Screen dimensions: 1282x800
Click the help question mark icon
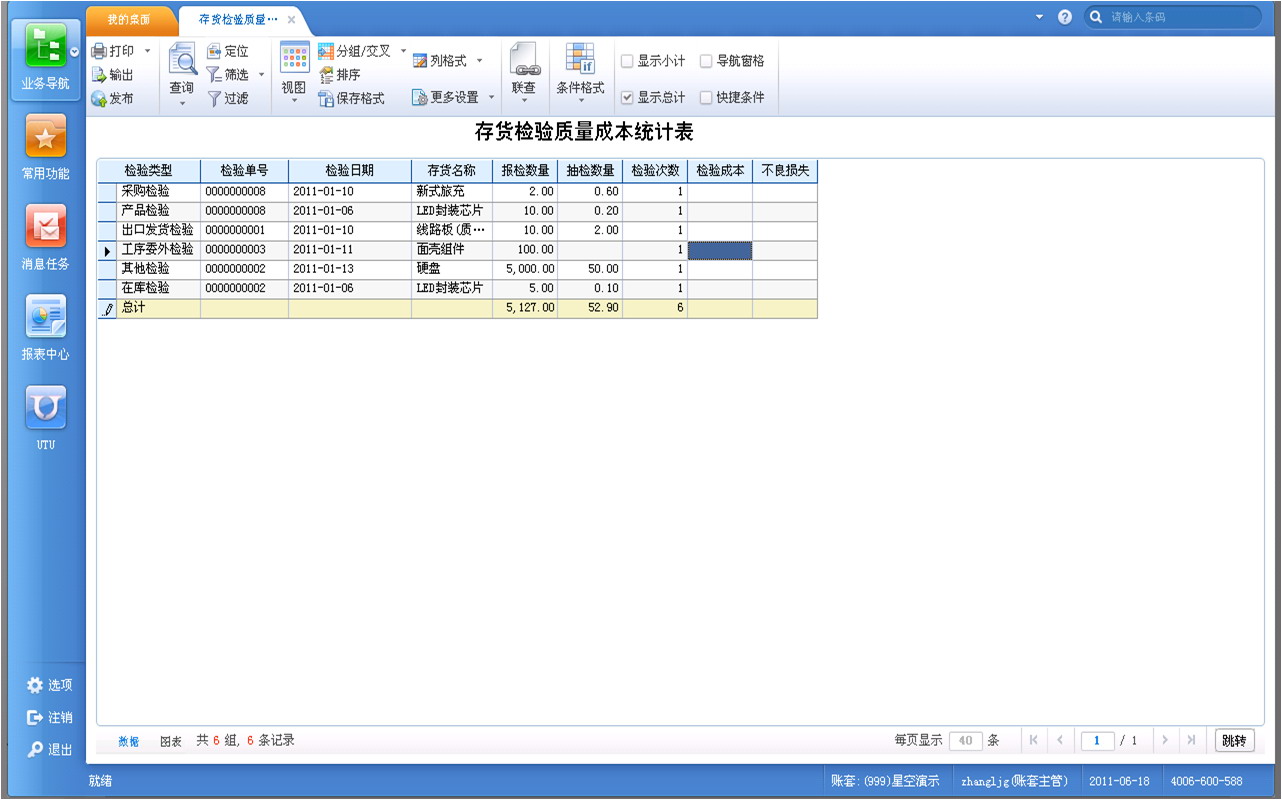(x=1065, y=17)
